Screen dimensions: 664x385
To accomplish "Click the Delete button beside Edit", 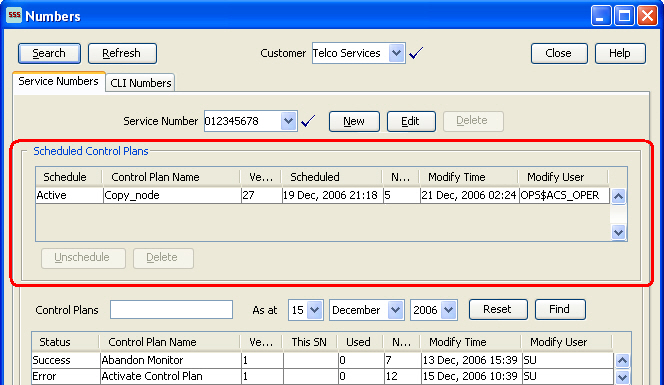I will click(473, 122).
